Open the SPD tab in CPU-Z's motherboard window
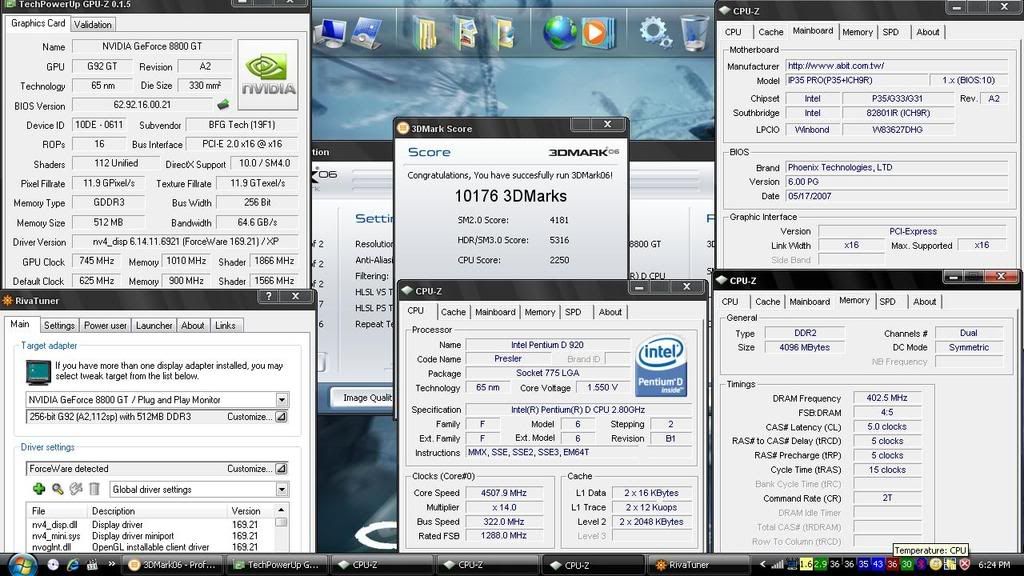The image size is (1024, 576). [891, 32]
